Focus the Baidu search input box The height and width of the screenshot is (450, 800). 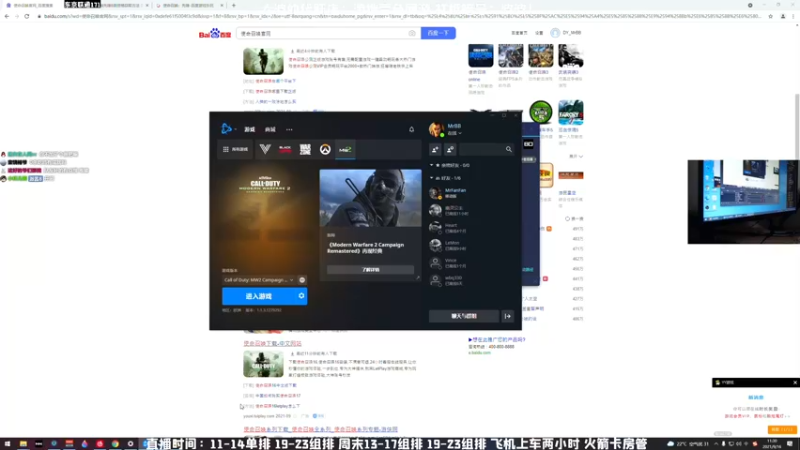322,33
